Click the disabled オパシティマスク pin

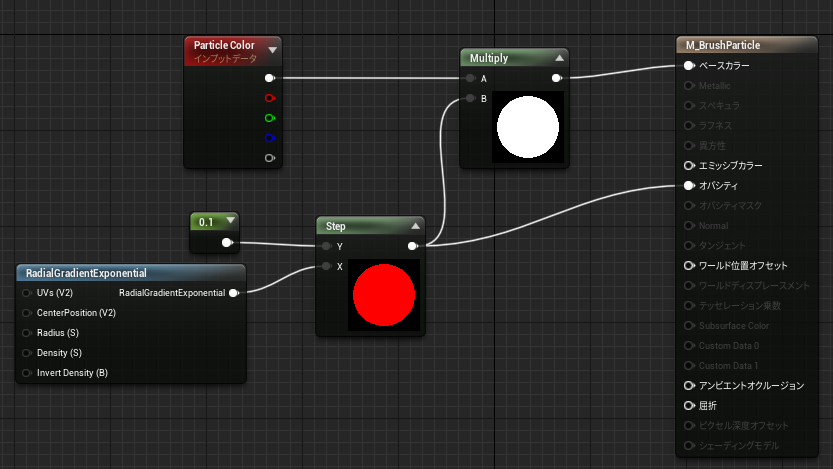click(689, 206)
